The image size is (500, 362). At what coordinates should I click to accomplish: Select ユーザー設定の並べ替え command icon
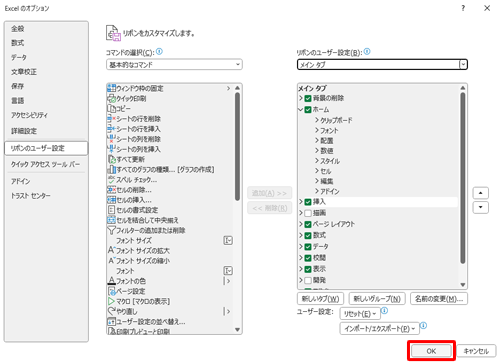111,321
